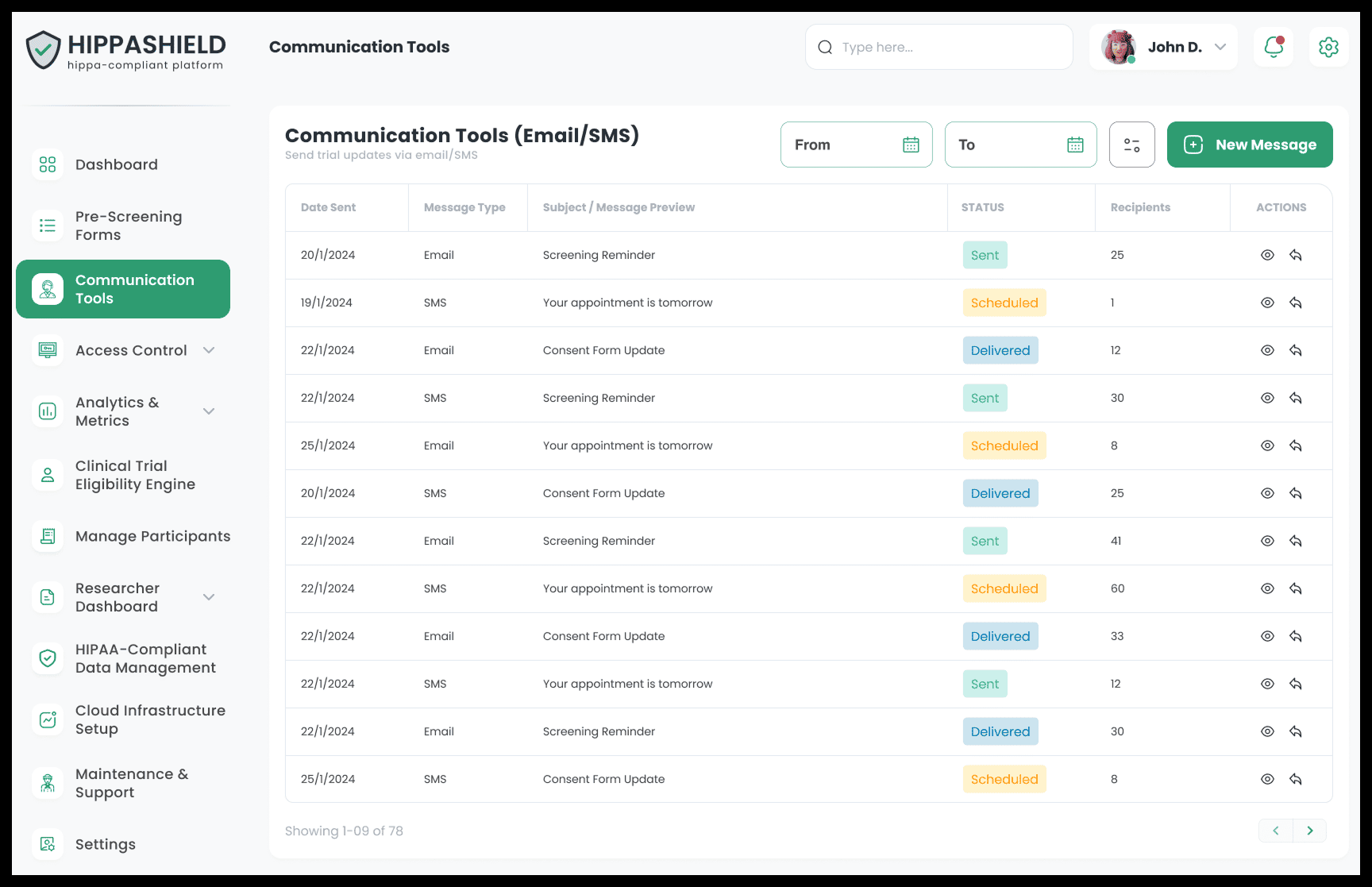Click the search field Type here
Image resolution: width=1372 pixels, height=887 pixels.
tap(945, 47)
